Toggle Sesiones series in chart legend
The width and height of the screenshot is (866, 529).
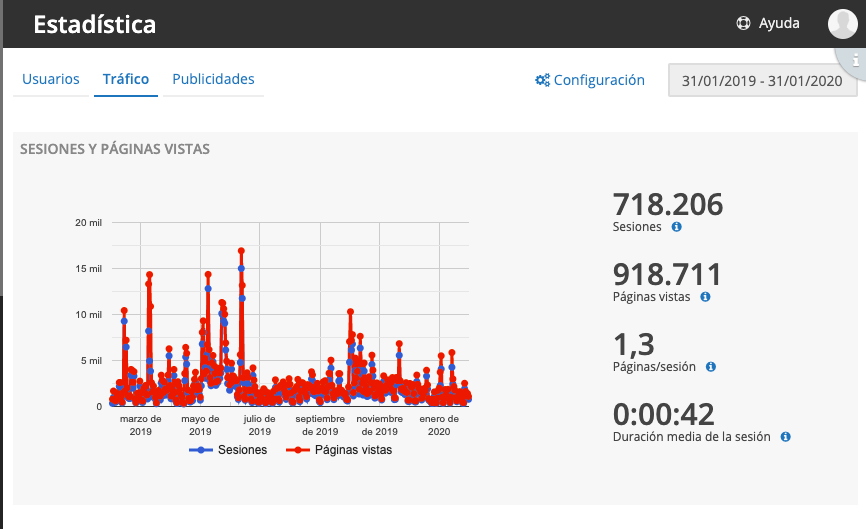[x=229, y=450]
